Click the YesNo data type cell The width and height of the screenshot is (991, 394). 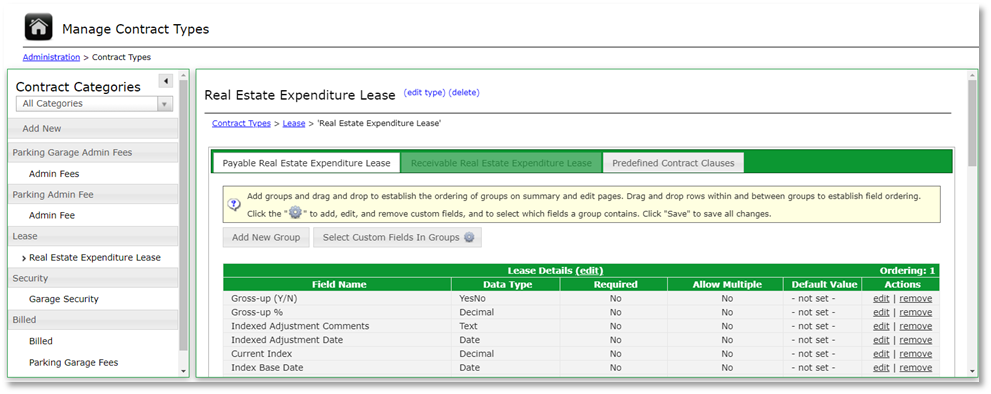click(506, 299)
